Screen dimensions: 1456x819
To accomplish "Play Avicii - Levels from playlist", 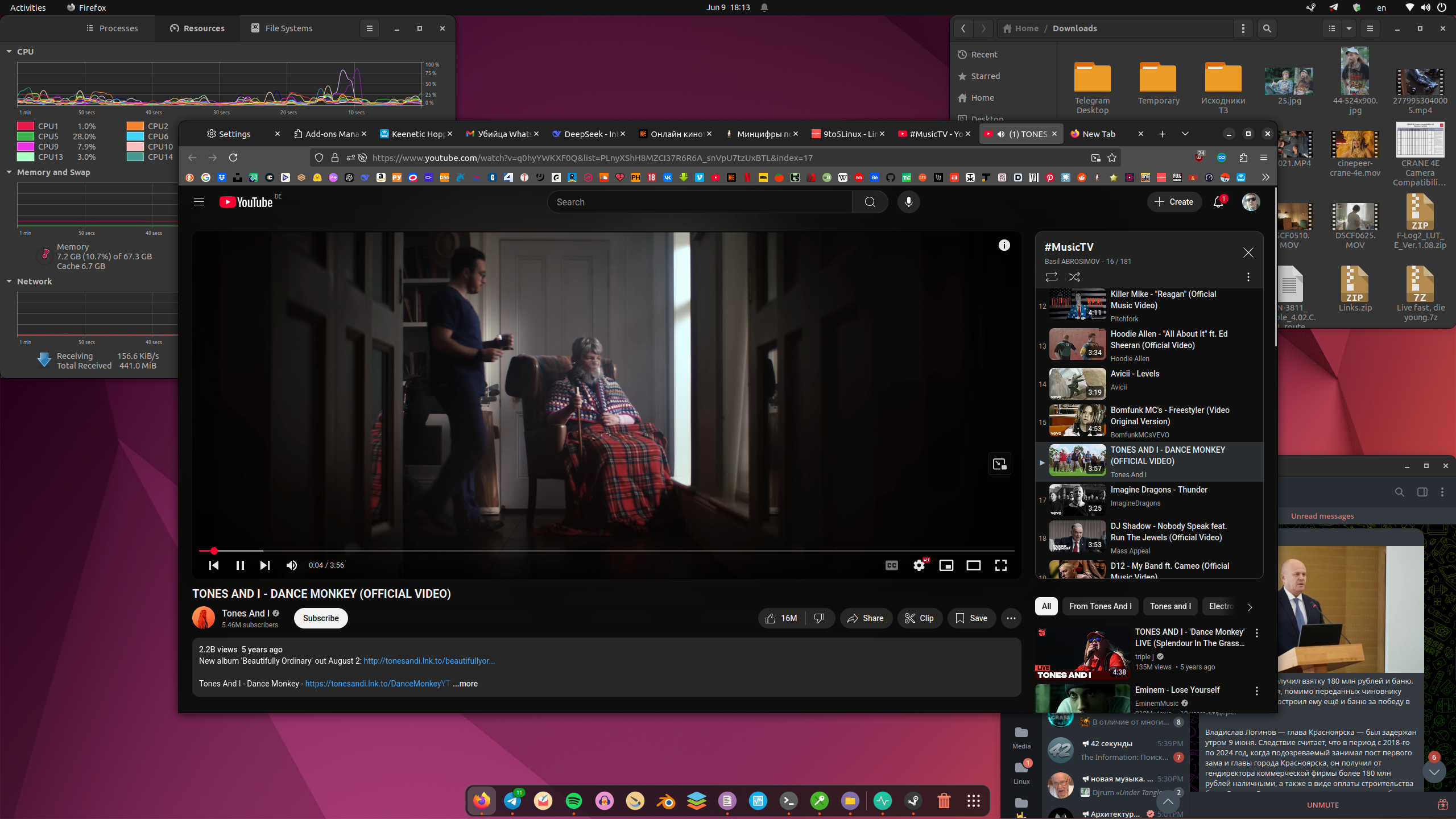I will tap(1149, 384).
